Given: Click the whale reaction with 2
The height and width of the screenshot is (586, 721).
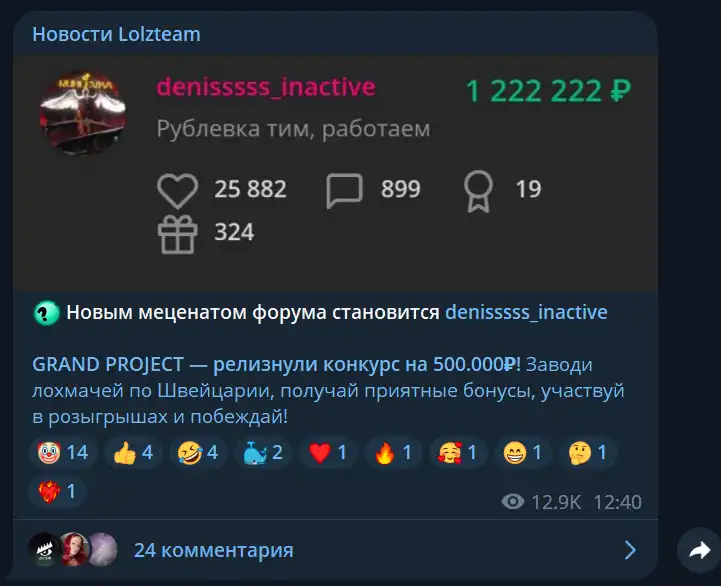Looking at the screenshot, I should pyautogui.click(x=263, y=453).
